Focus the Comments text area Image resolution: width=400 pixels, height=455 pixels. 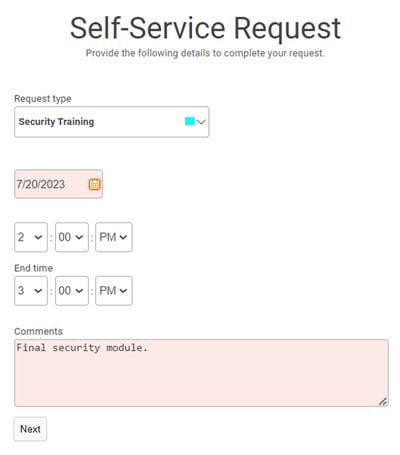201,373
